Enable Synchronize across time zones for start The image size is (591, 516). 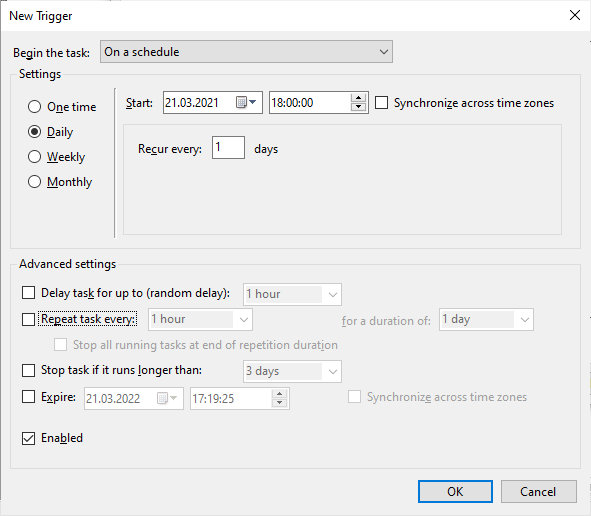381,103
